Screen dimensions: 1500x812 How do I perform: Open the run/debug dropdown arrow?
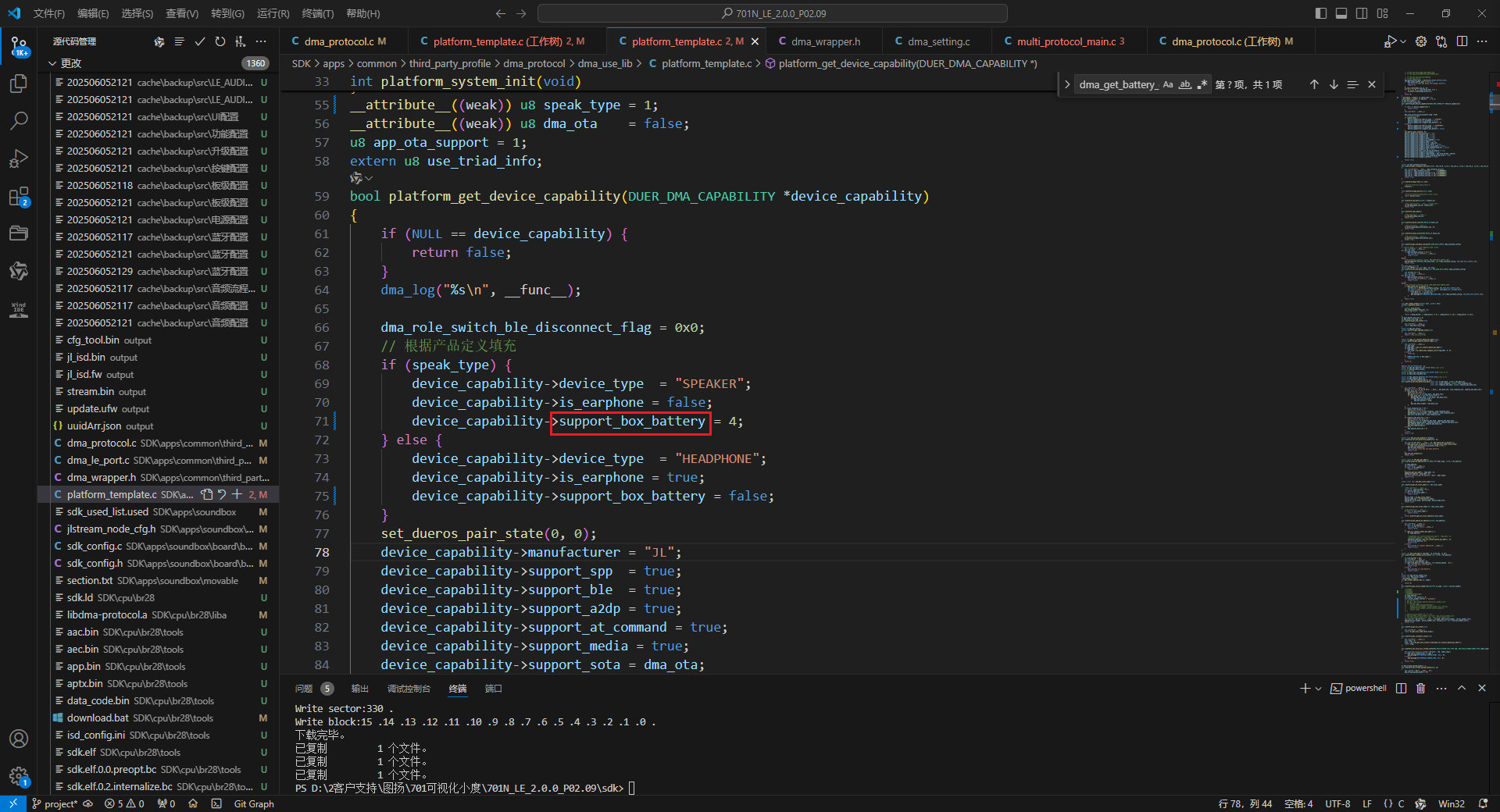[x=1403, y=41]
